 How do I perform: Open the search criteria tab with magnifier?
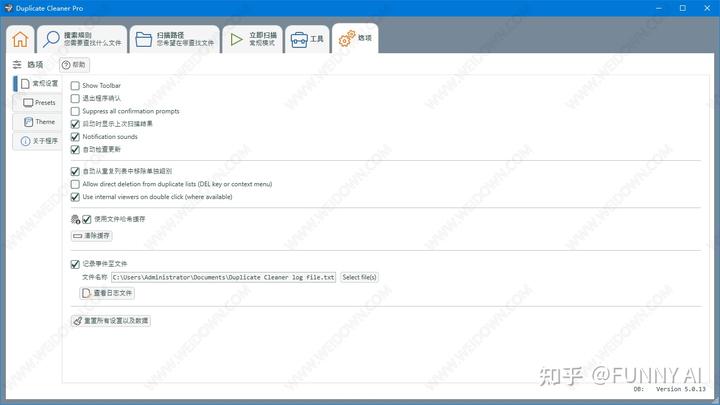[82, 39]
